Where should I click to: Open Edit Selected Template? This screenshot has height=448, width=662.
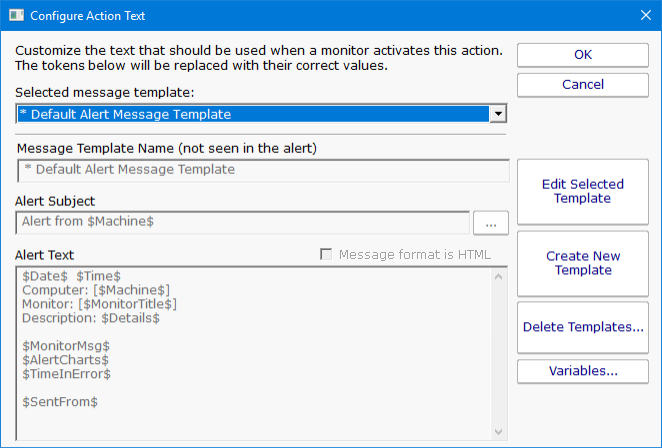(582, 191)
